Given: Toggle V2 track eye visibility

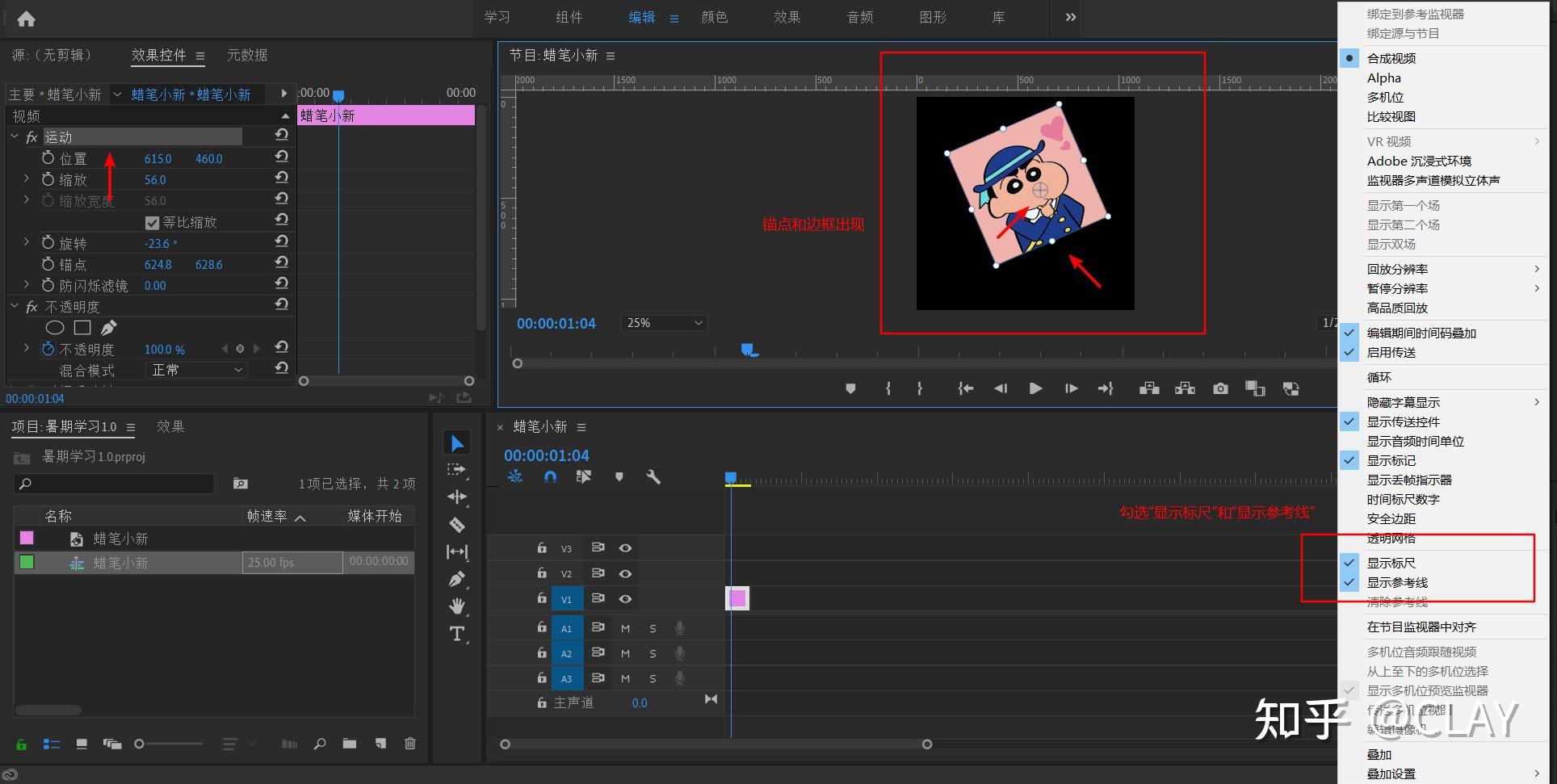Looking at the screenshot, I should click(x=625, y=573).
